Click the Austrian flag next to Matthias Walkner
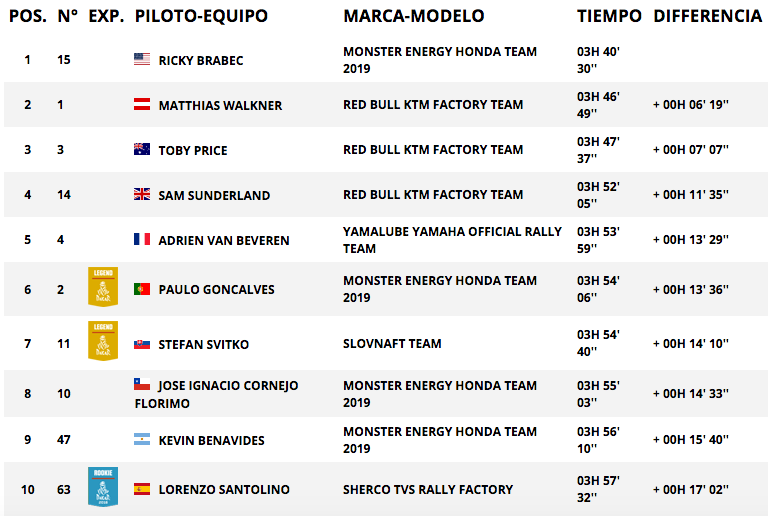Viewport: 768px width, 516px height. point(142,104)
